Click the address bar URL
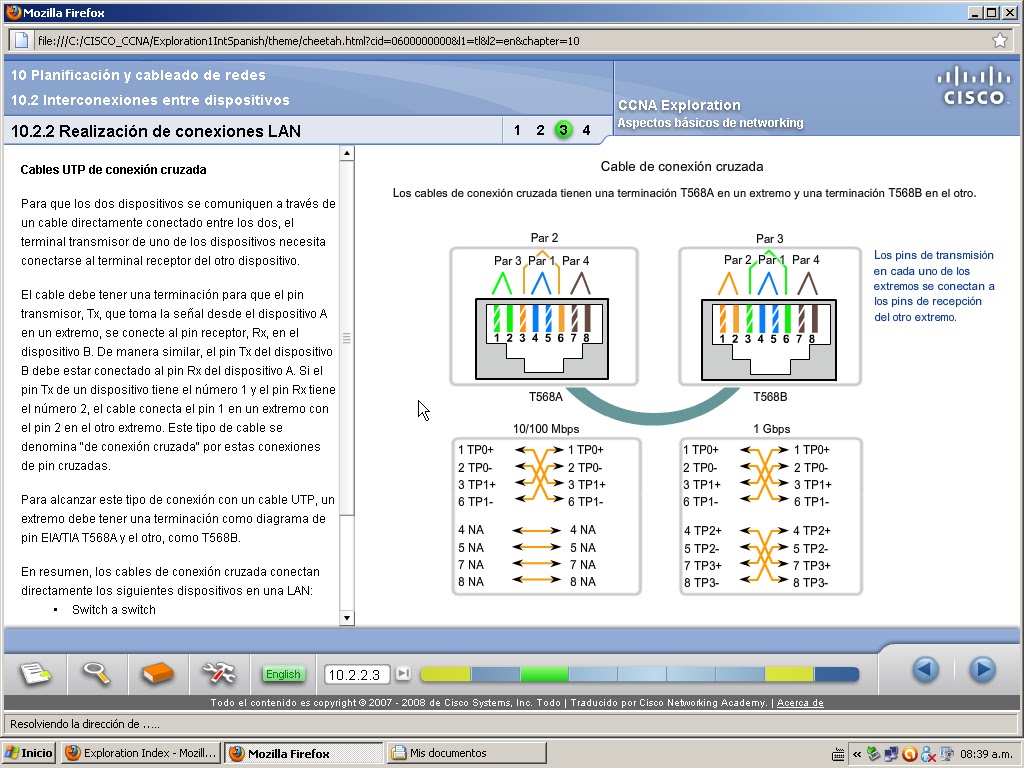 309,40
